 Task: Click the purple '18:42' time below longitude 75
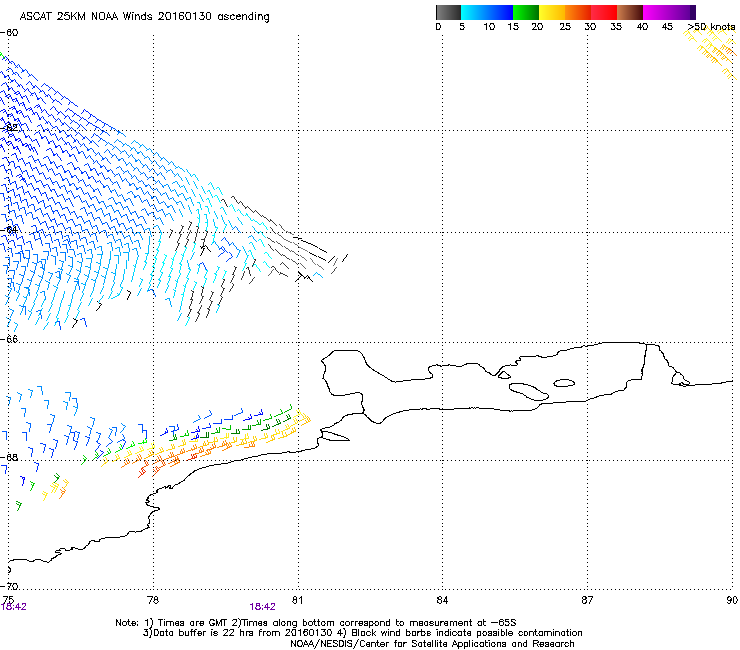(x=14, y=607)
